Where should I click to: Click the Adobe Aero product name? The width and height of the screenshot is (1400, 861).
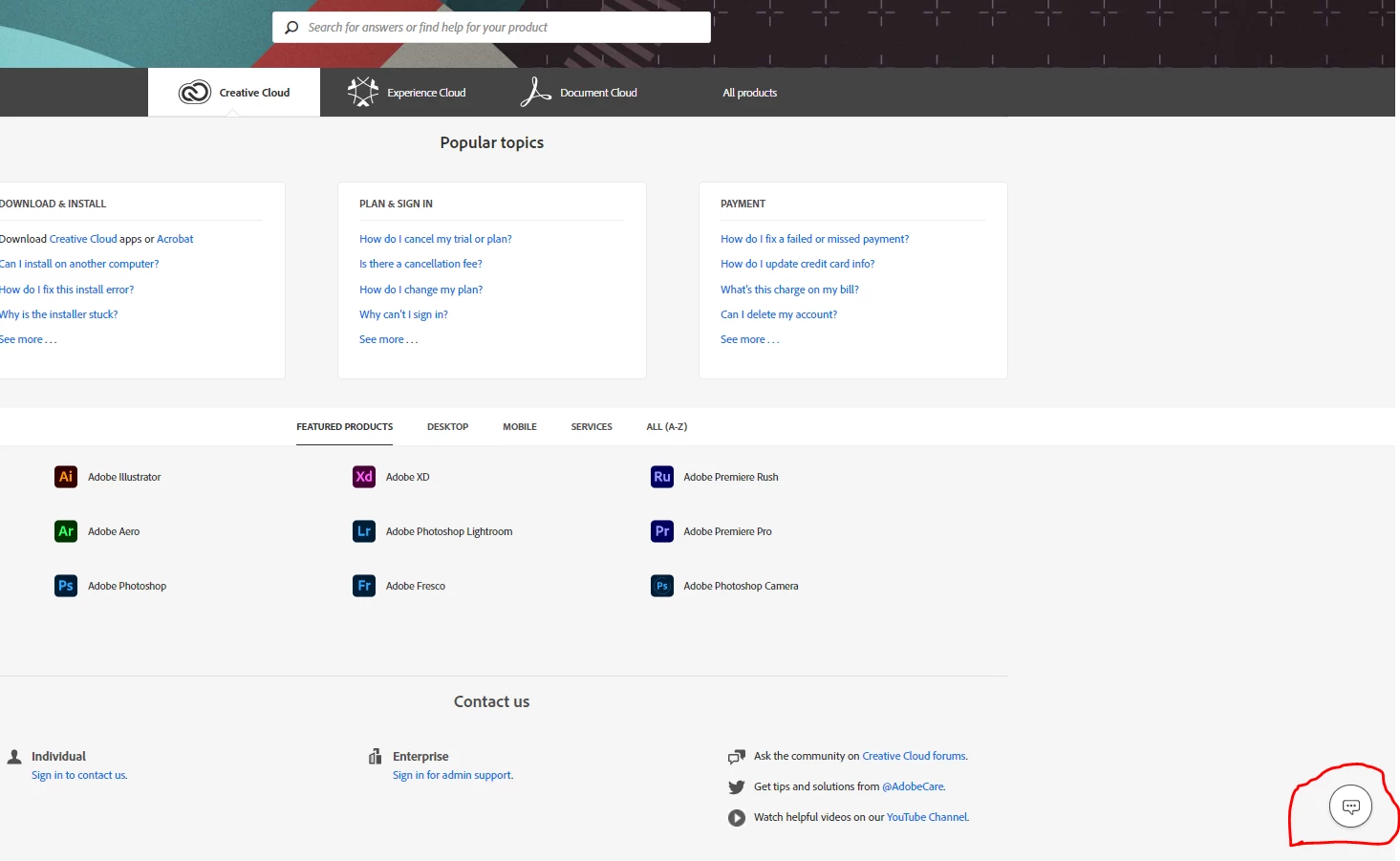click(114, 531)
